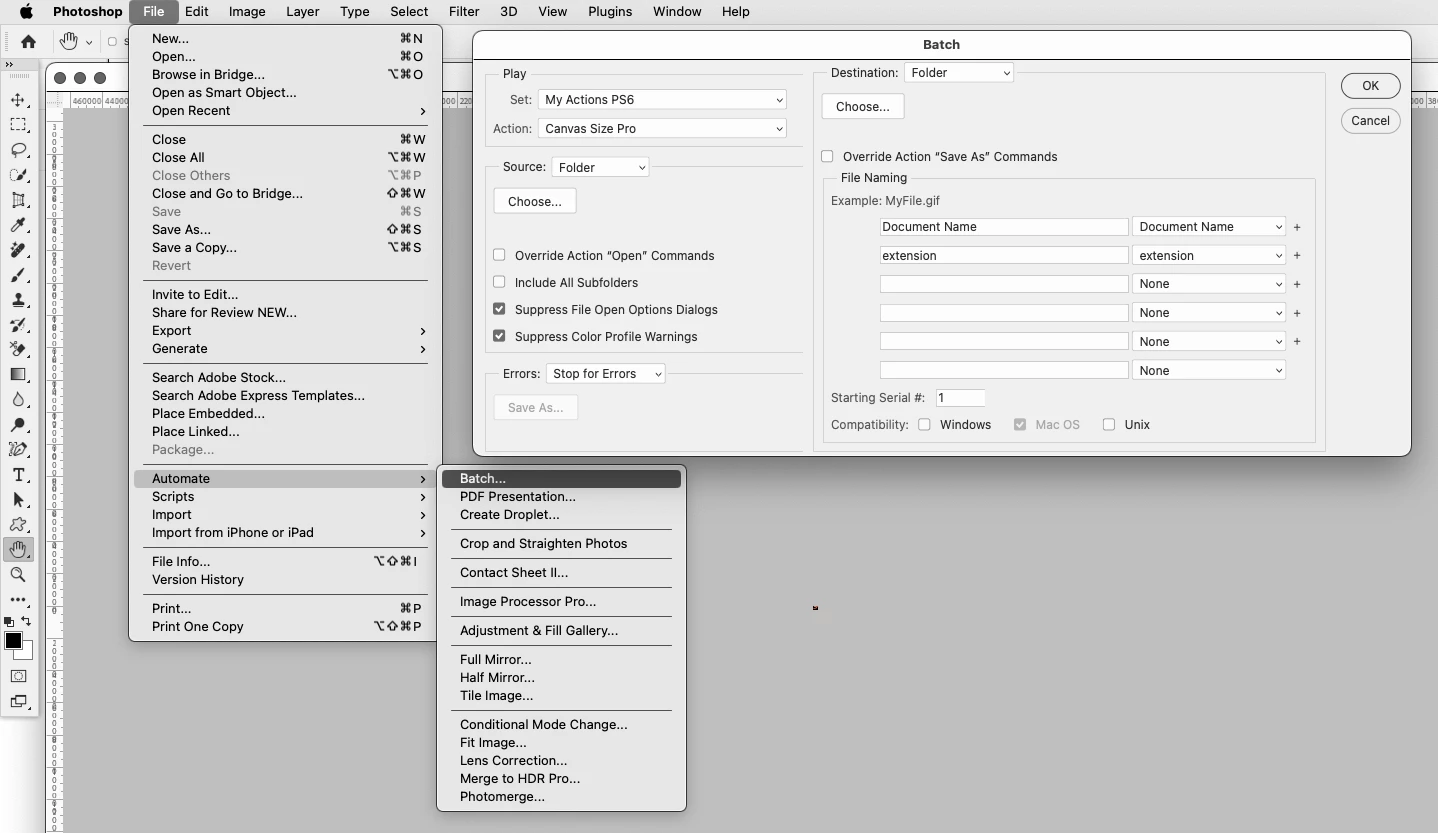Screen dimensions: 1438x833
Task: Choose Photomerge... from Automate submenu
Action: click(561, 796)
